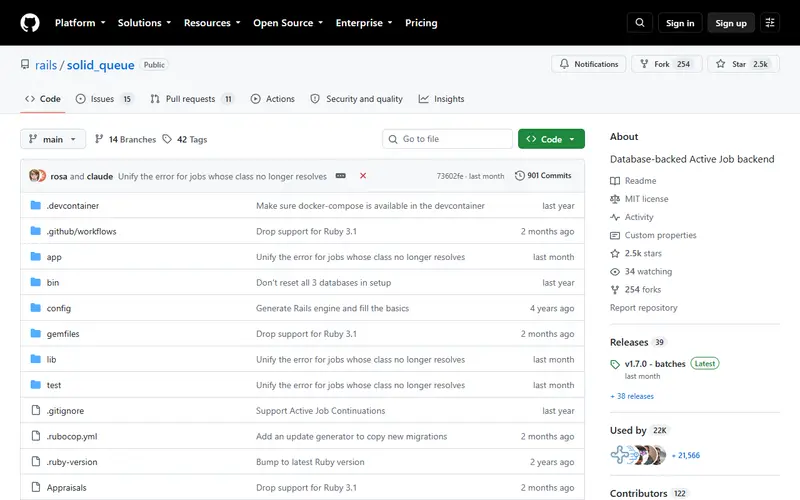Viewport: 800px width, 500px height.
Task: Open the solid_queue repository link
Action: click(101, 65)
